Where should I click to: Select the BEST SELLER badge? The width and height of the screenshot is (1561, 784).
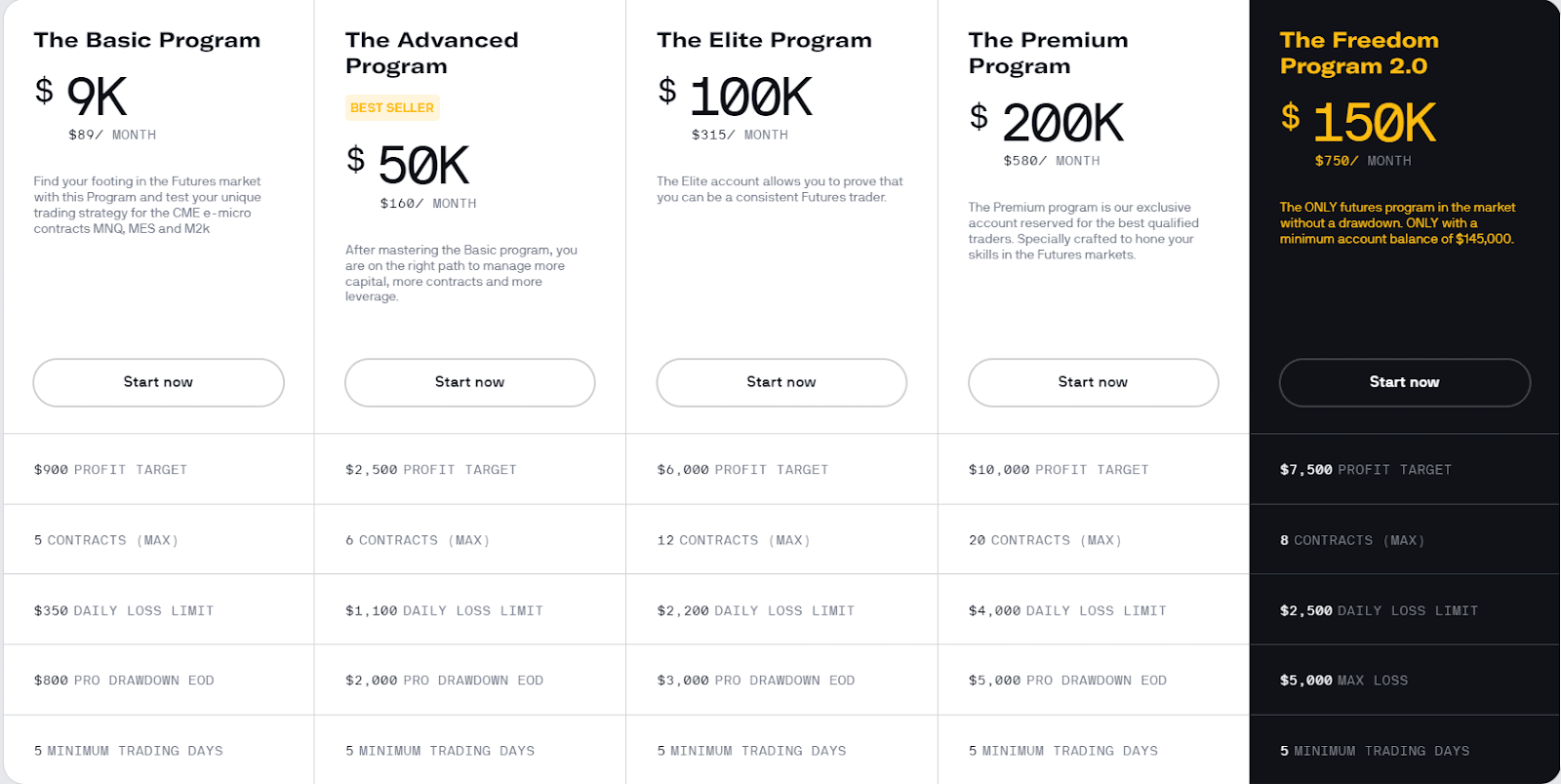[x=392, y=107]
